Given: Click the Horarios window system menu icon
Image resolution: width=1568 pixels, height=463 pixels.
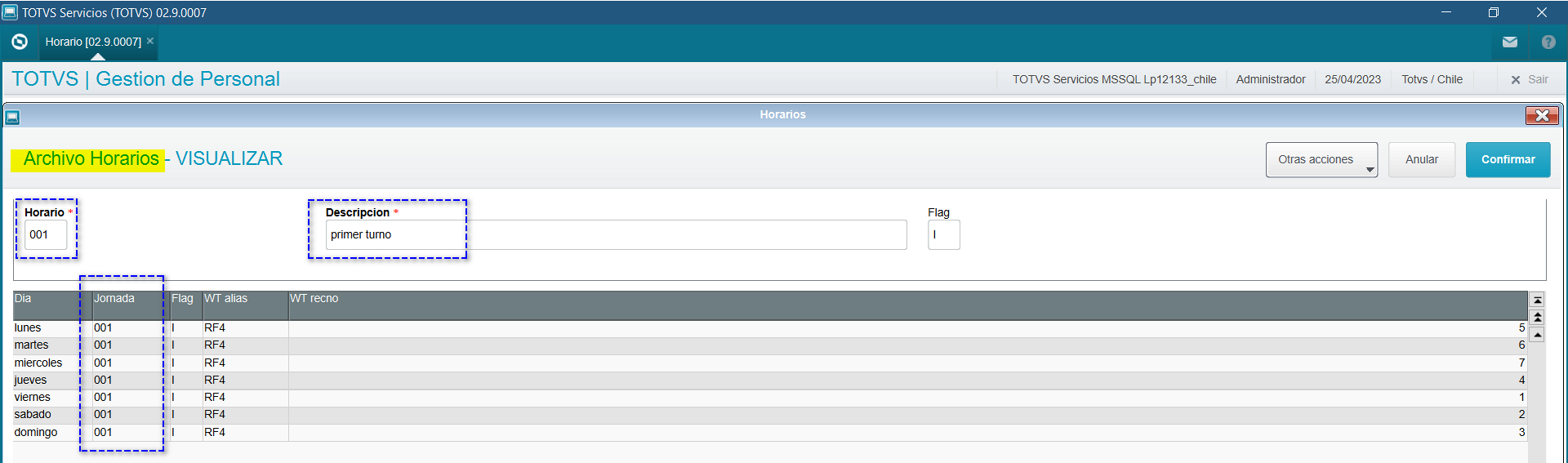Looking at the screenshot, I should click(x=12, y=117).
